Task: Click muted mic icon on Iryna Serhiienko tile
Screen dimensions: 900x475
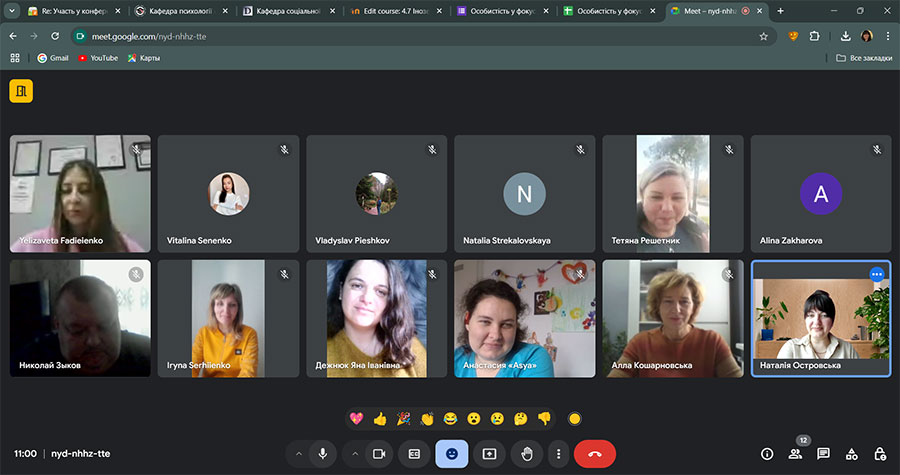Action: (284, 275)
